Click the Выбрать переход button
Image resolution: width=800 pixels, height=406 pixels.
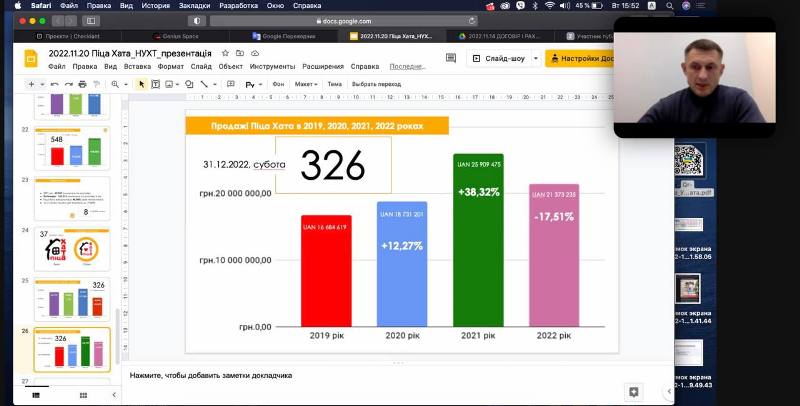(x=376, y=84)
